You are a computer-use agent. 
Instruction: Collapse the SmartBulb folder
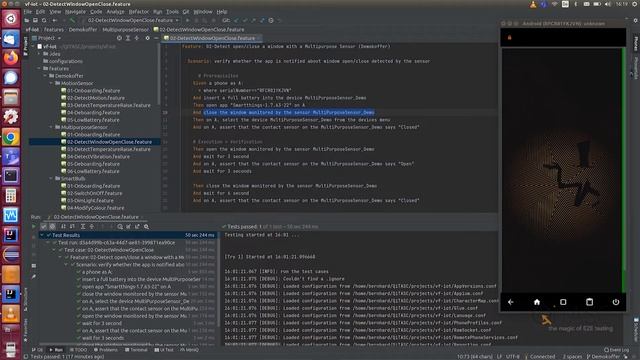coord(51,179)
